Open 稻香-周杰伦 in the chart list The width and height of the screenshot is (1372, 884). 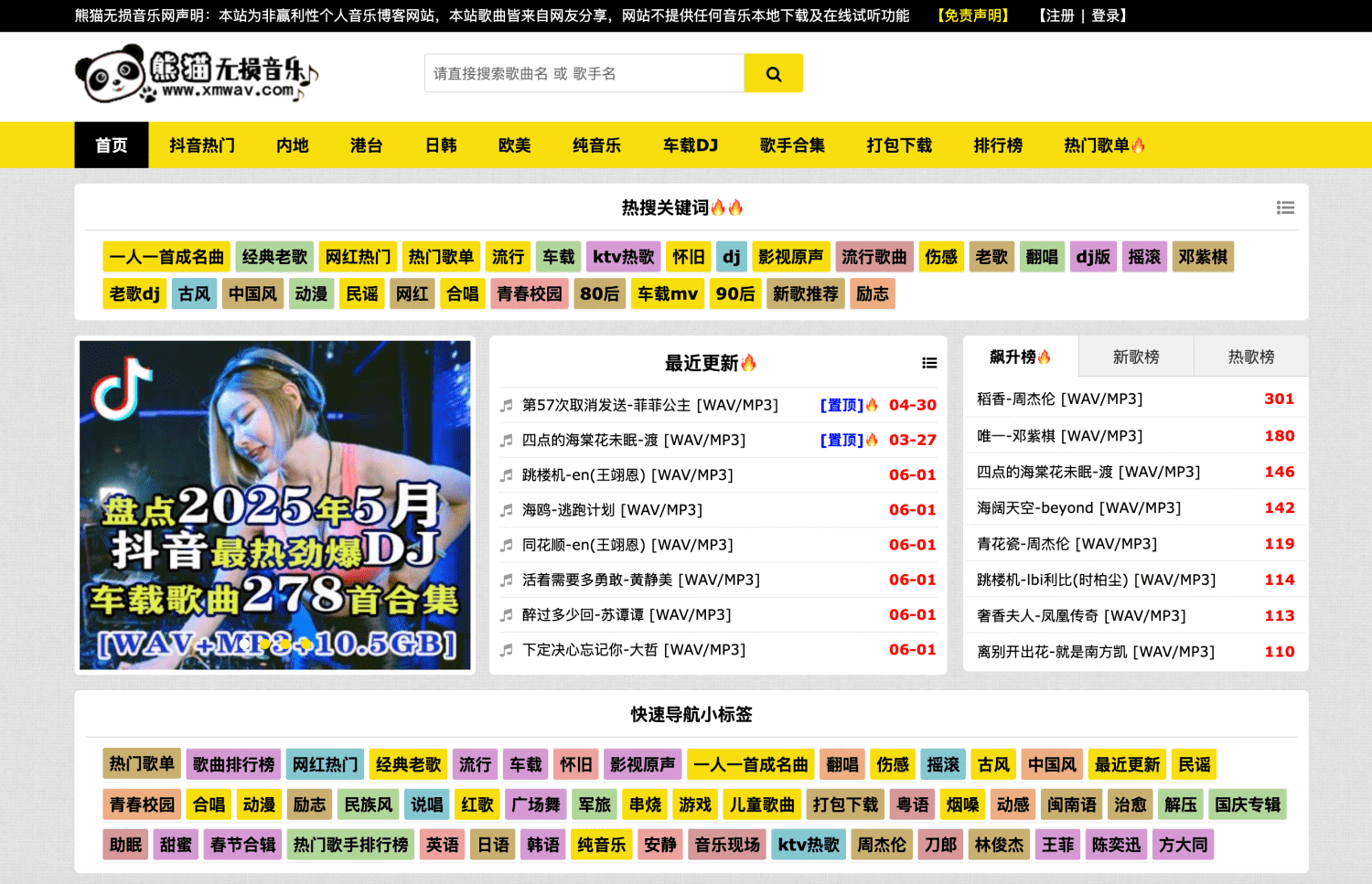coord(1059,399)
